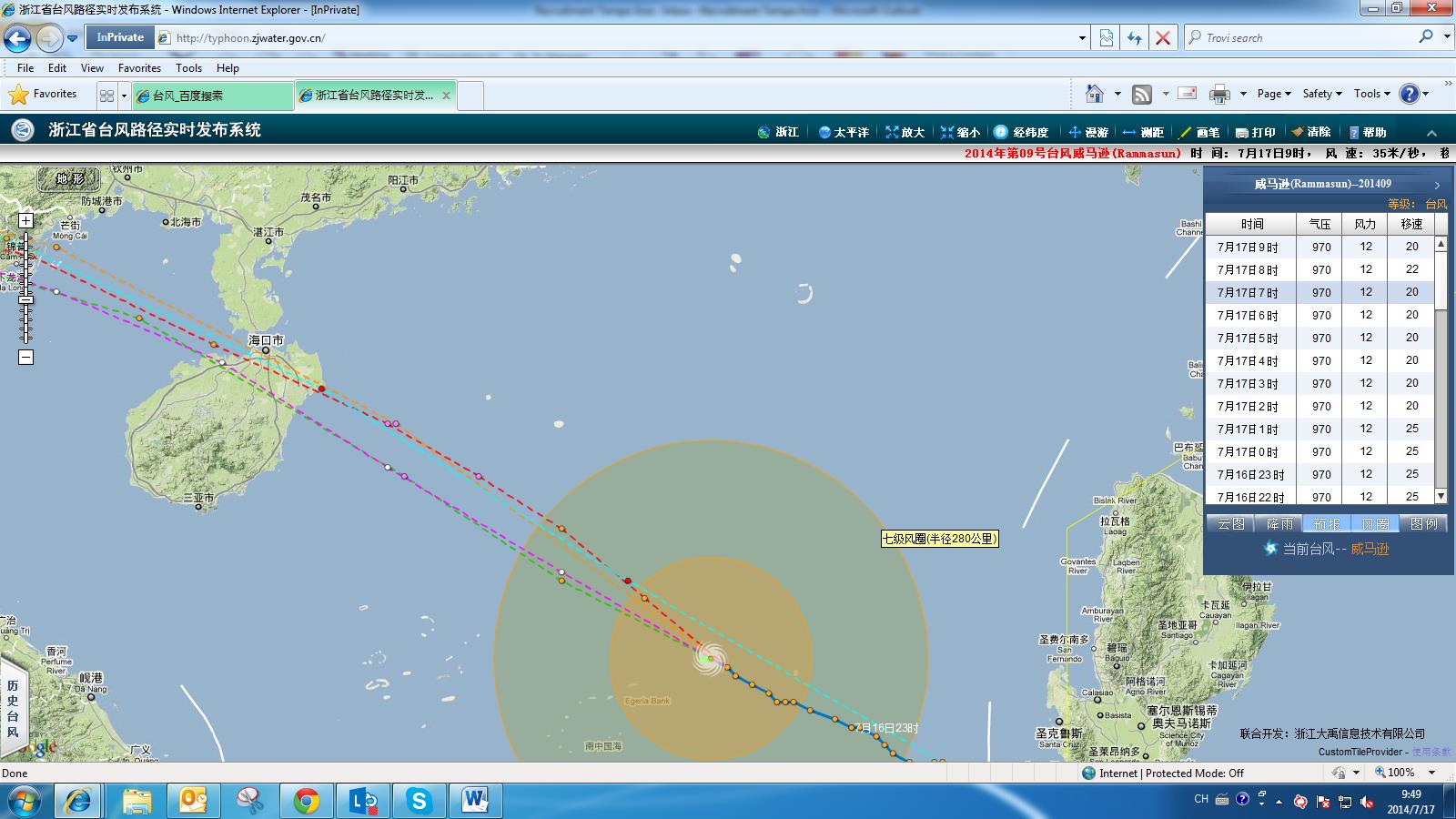Open the Favorites menu
This screenshot has width=1456, height=819.
coord(139,68)
